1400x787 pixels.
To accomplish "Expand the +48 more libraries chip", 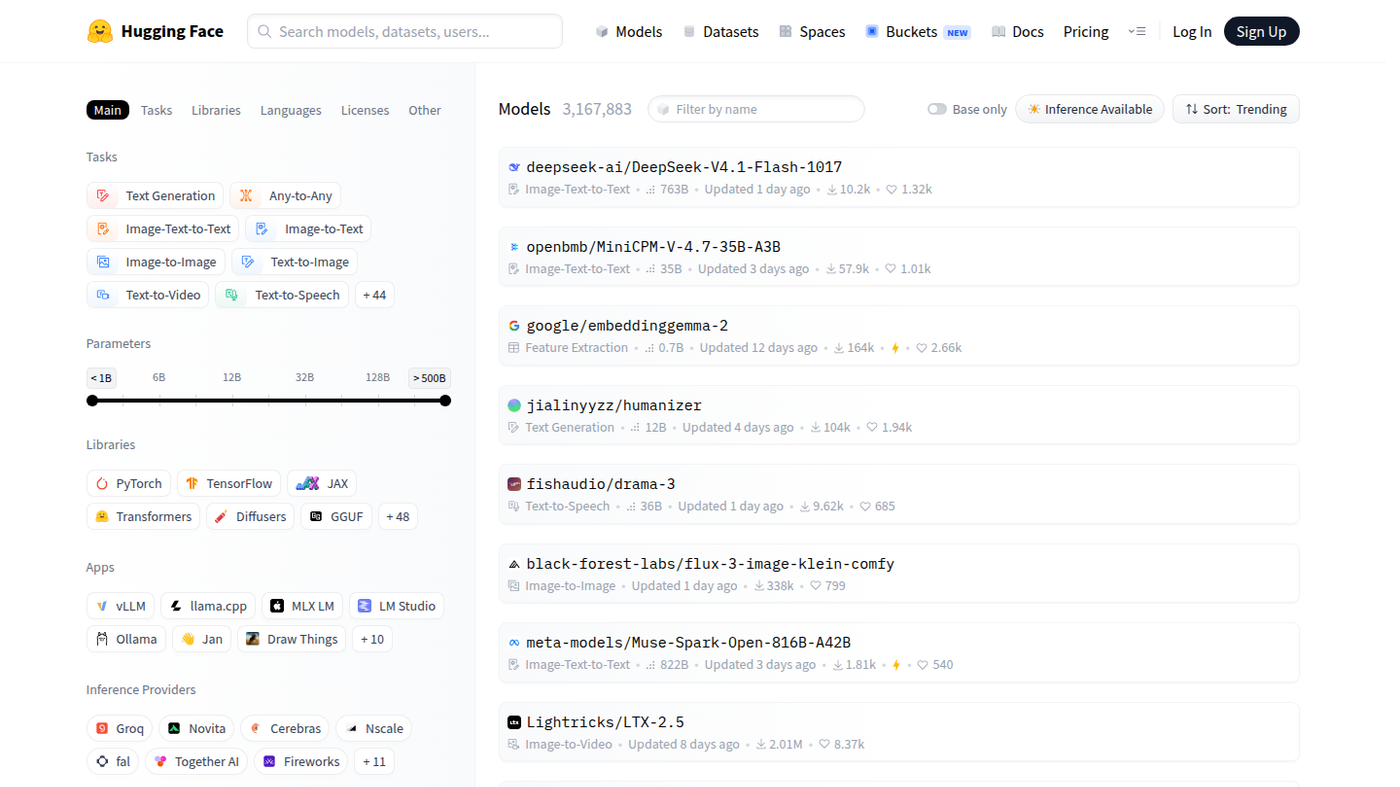I will click(398, 517).
